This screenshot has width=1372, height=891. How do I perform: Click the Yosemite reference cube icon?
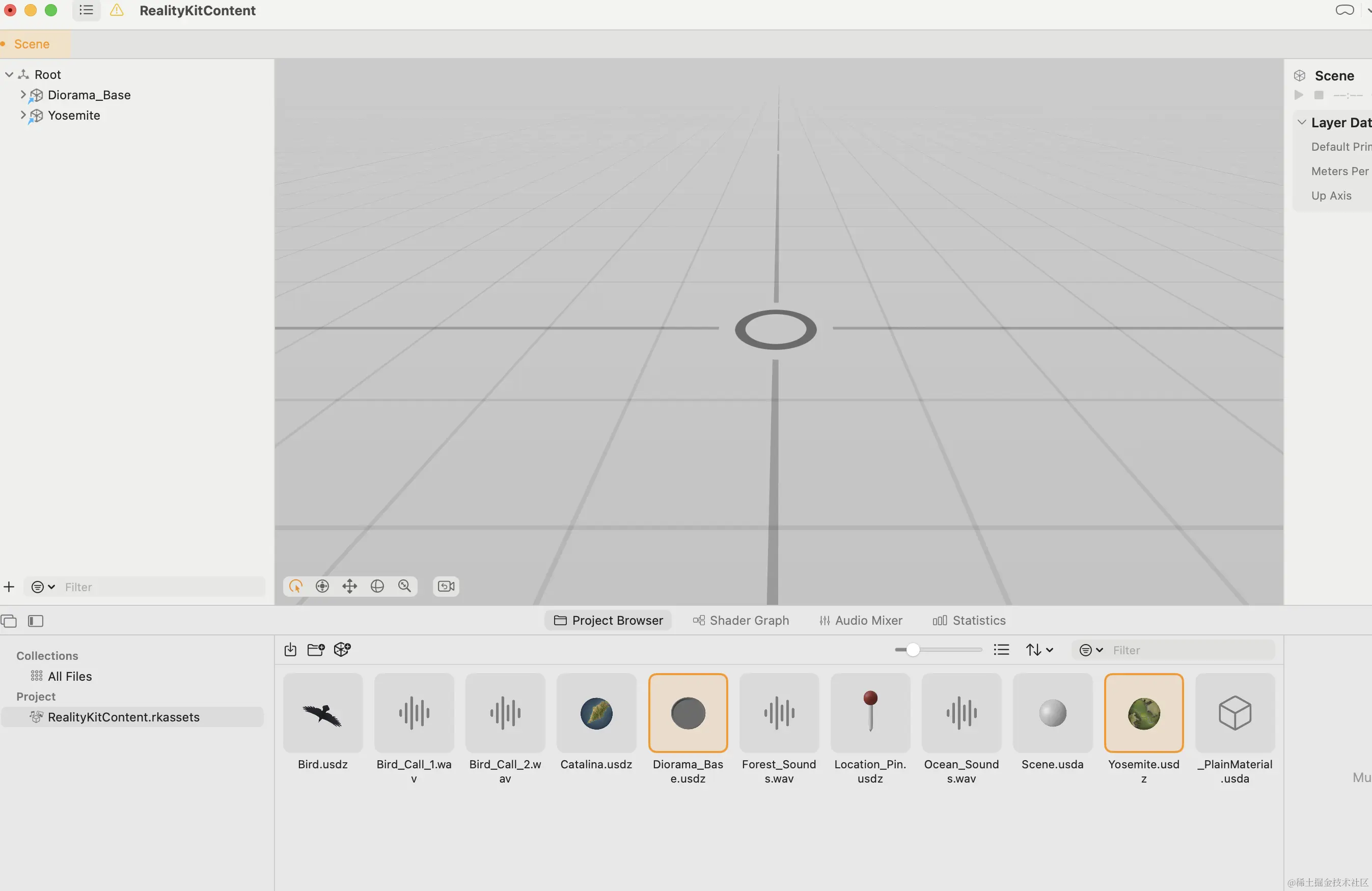point(36,116)
